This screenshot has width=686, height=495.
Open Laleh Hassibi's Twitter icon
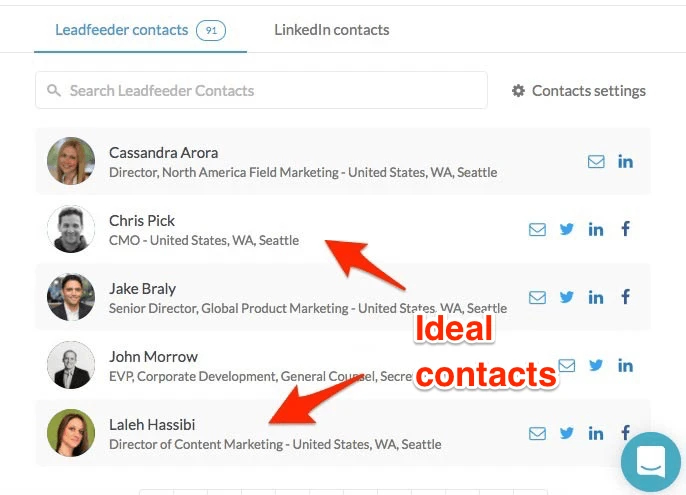pyautogui.click(x=567, y=433)
